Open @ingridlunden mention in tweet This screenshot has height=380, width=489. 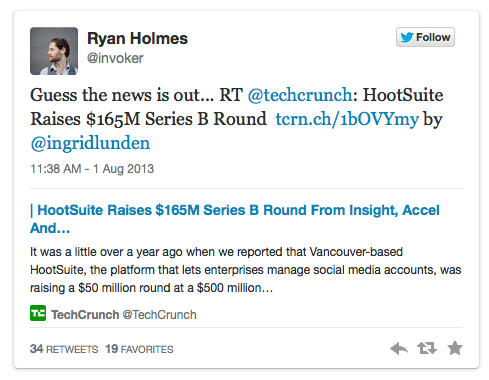(90, 143)
